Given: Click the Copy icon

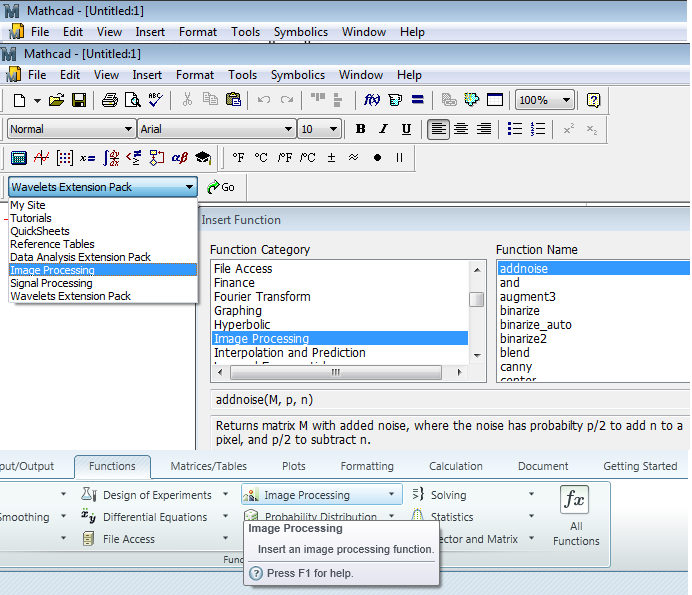Looking at the screenshot, I should 210,99.
